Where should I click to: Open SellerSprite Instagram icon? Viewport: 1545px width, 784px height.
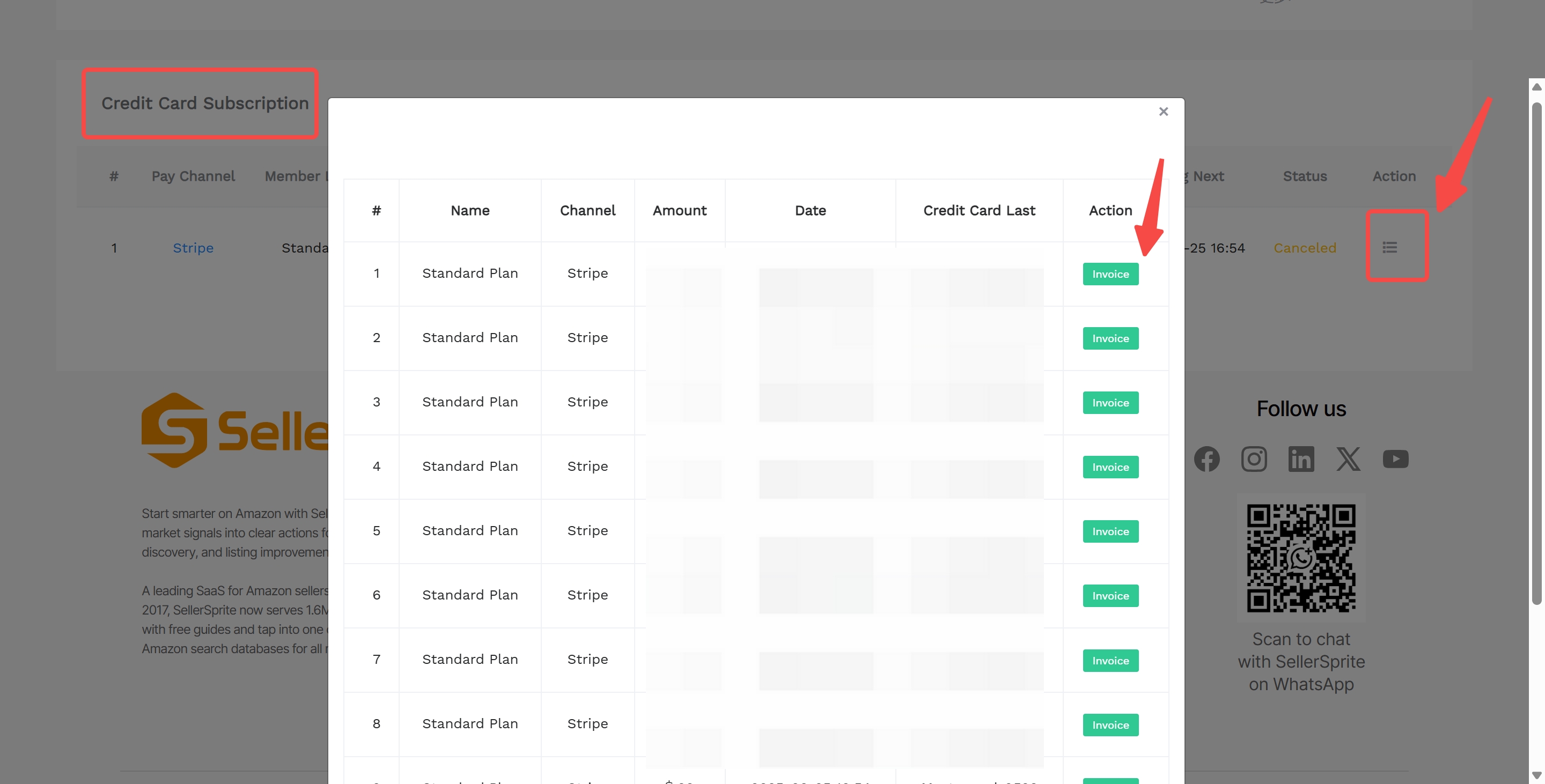coord(1254,458)
